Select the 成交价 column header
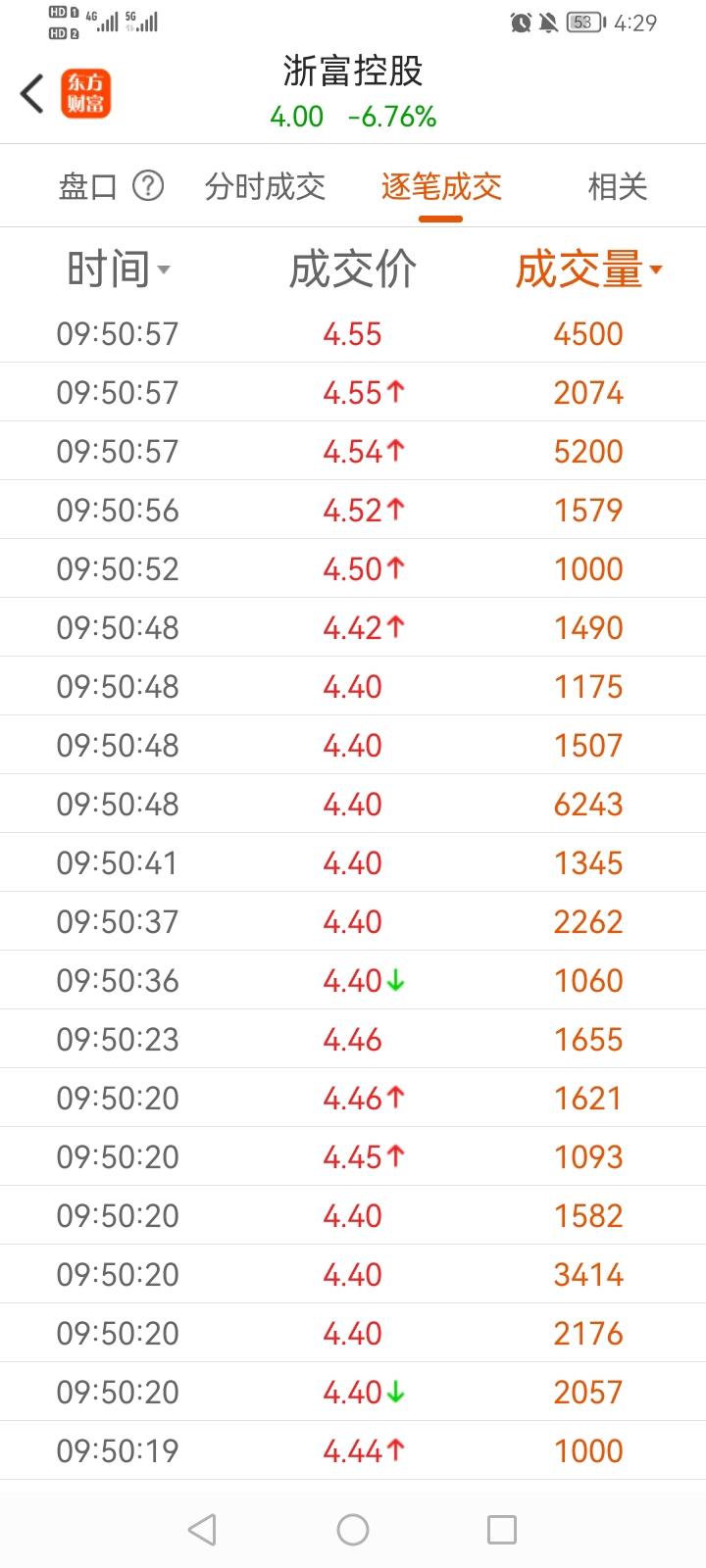 (x=353, y=269)
